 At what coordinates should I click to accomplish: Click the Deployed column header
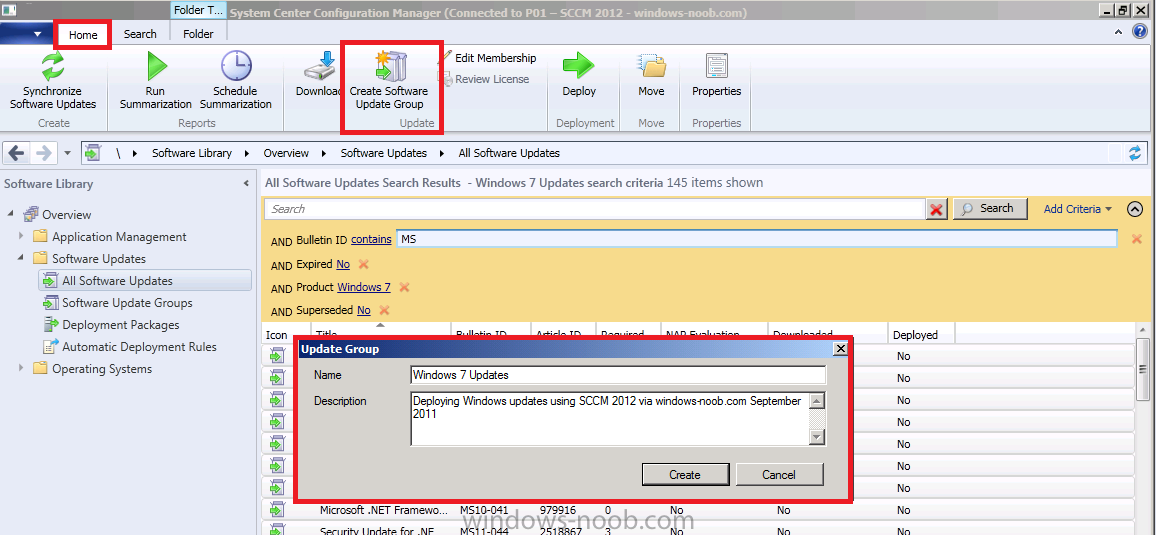click(921, 335)
